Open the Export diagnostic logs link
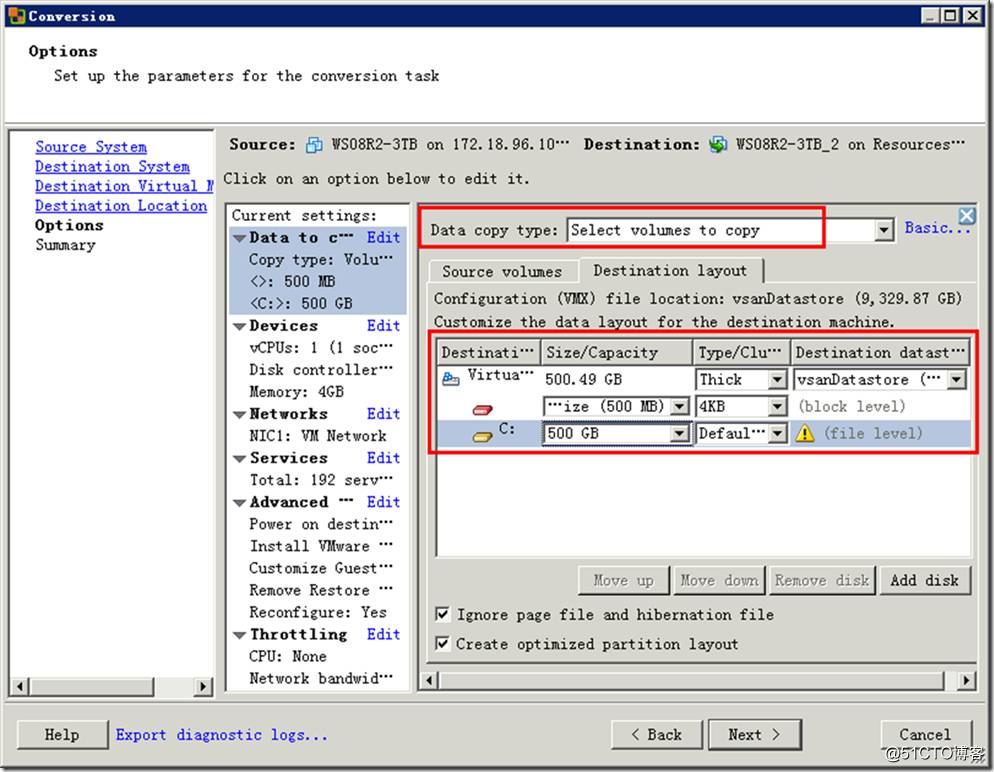The image size is (994, 772). coord(222,734)
